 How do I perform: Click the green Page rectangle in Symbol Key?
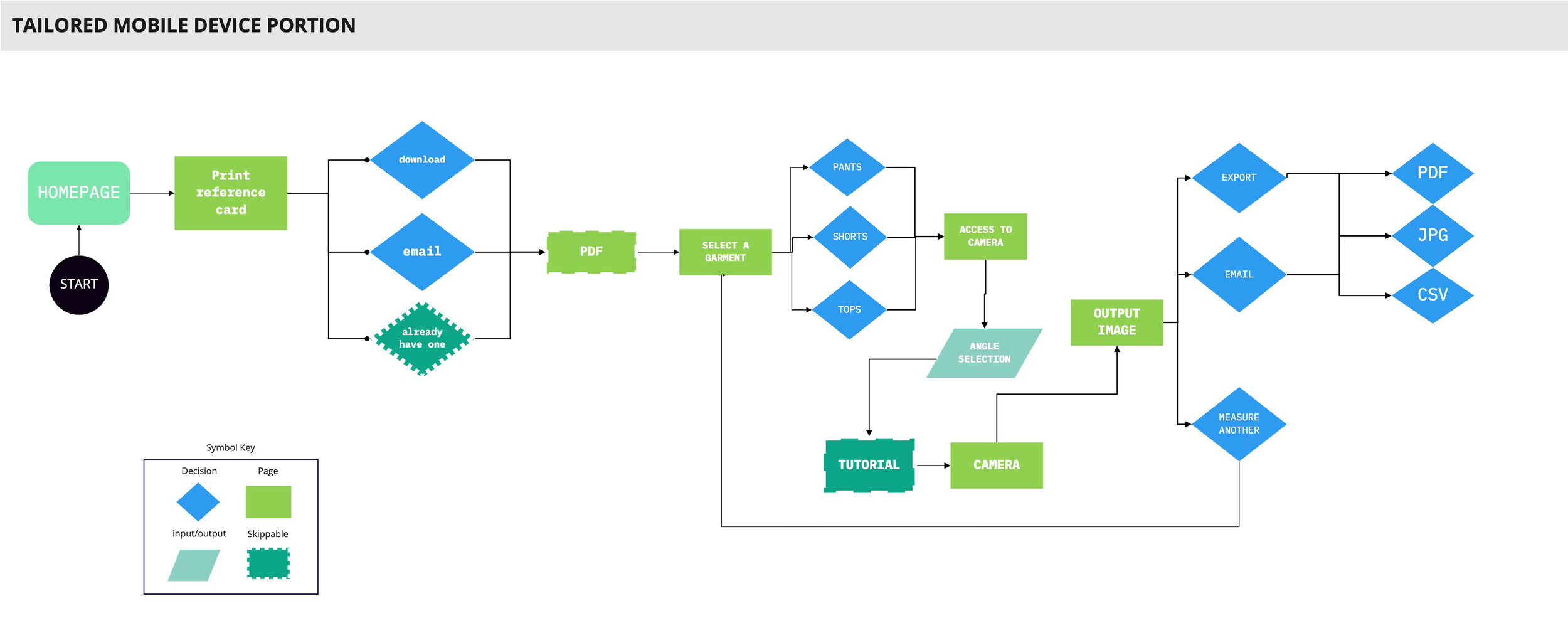[268, 500]
